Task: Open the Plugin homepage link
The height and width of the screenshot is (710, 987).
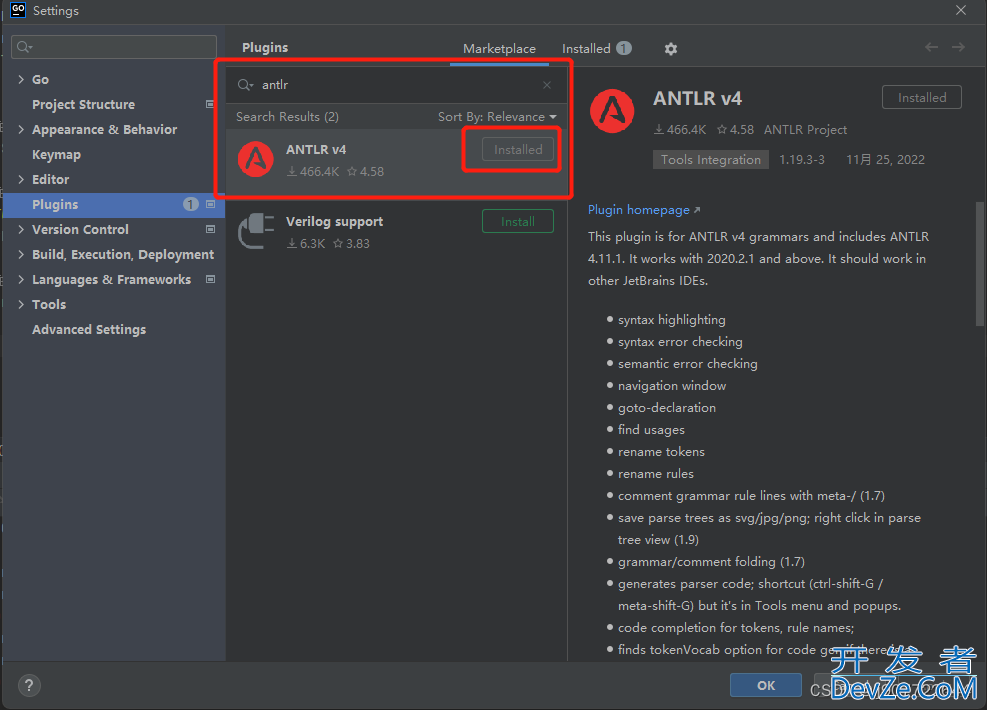Action: coord(638,210)
